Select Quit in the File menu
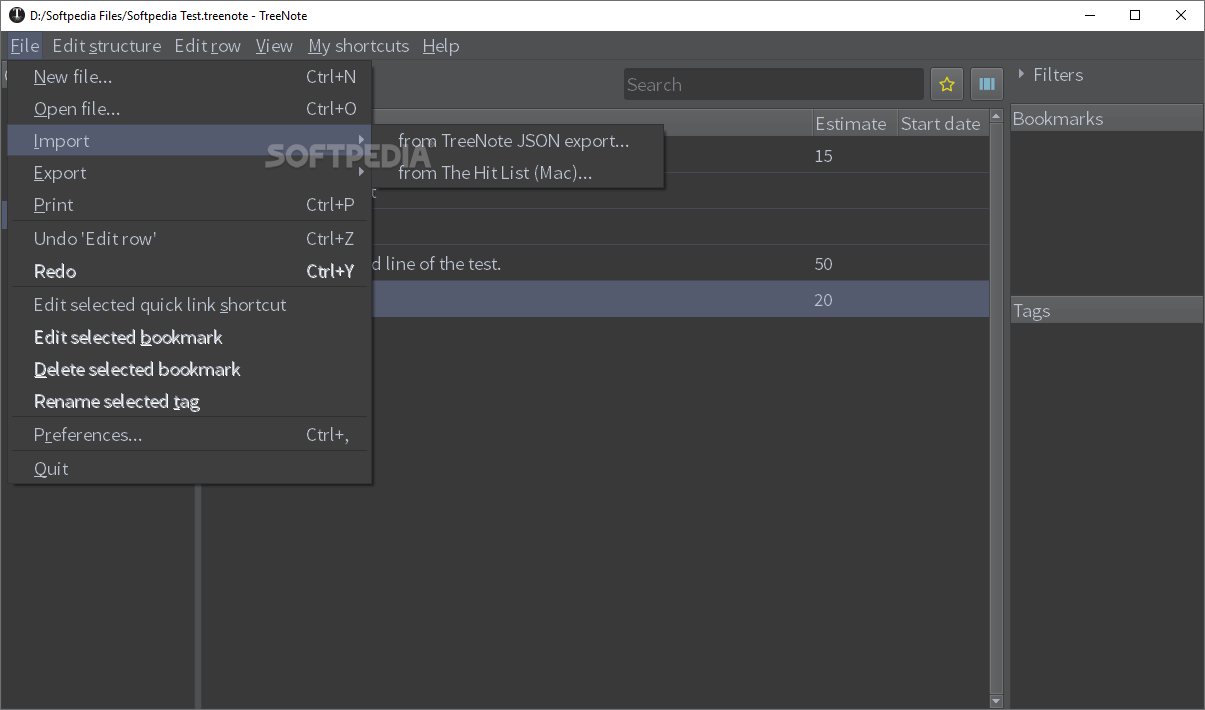 190,469
